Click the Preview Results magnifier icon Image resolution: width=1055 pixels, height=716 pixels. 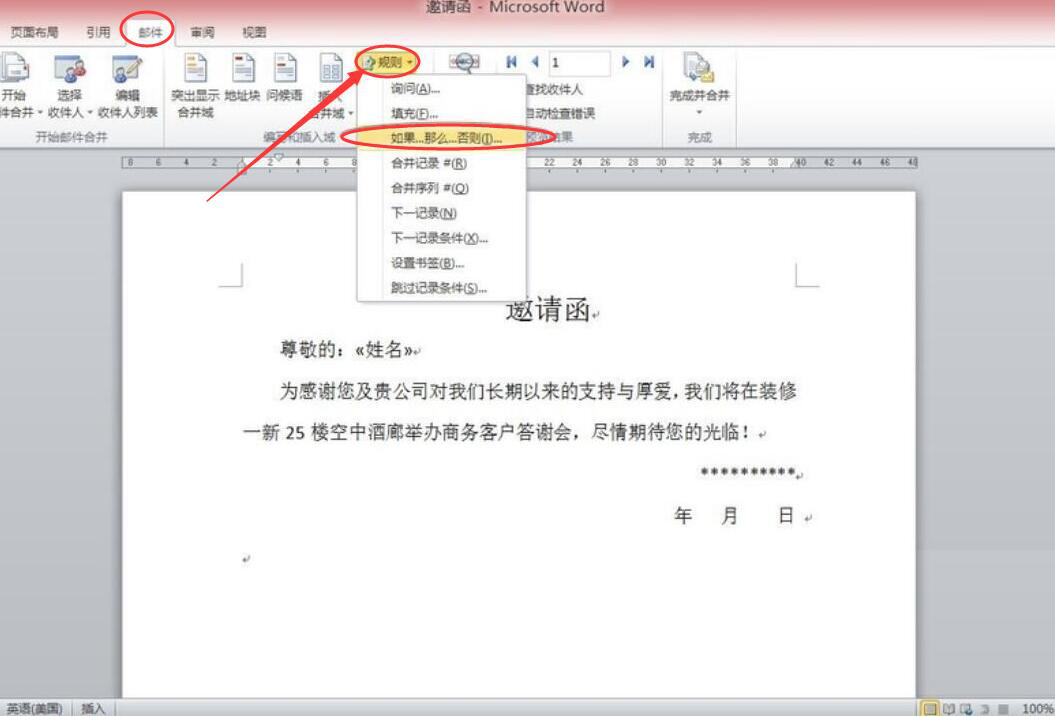coord(464,62)
